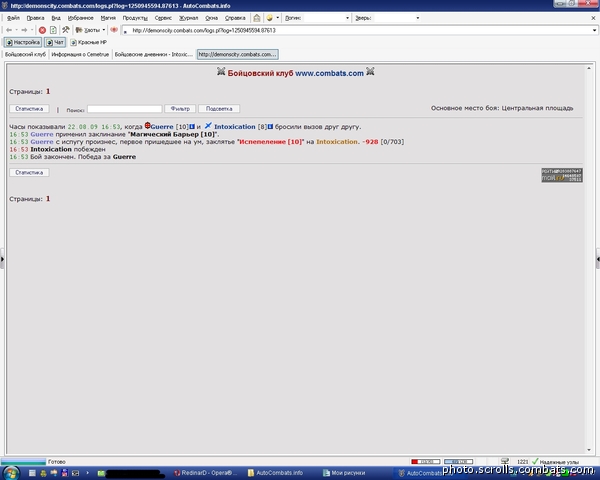
Task: Click the page scrollbar down arrow
Action: [x=589, y=450]
